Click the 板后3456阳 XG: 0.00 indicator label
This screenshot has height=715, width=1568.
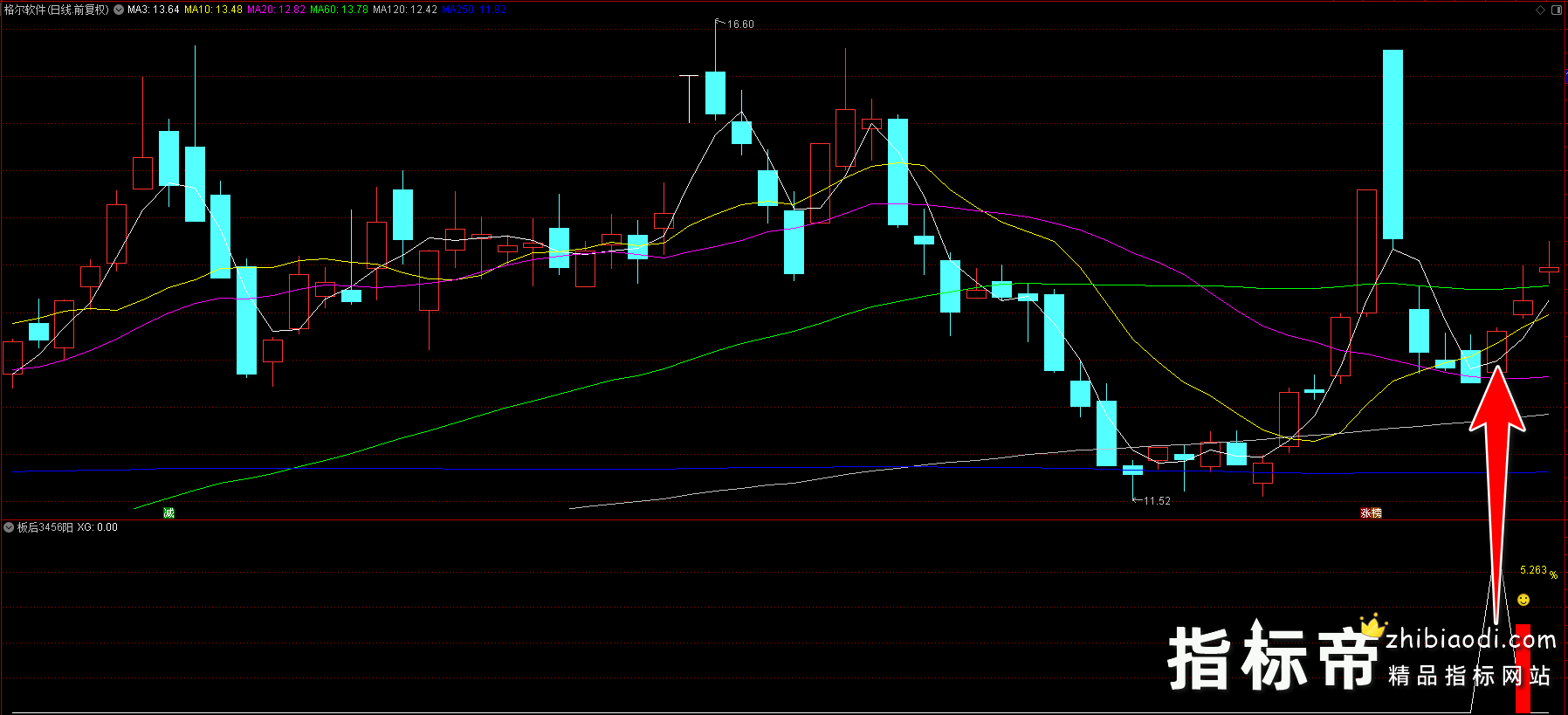click(x=67, y=527)
